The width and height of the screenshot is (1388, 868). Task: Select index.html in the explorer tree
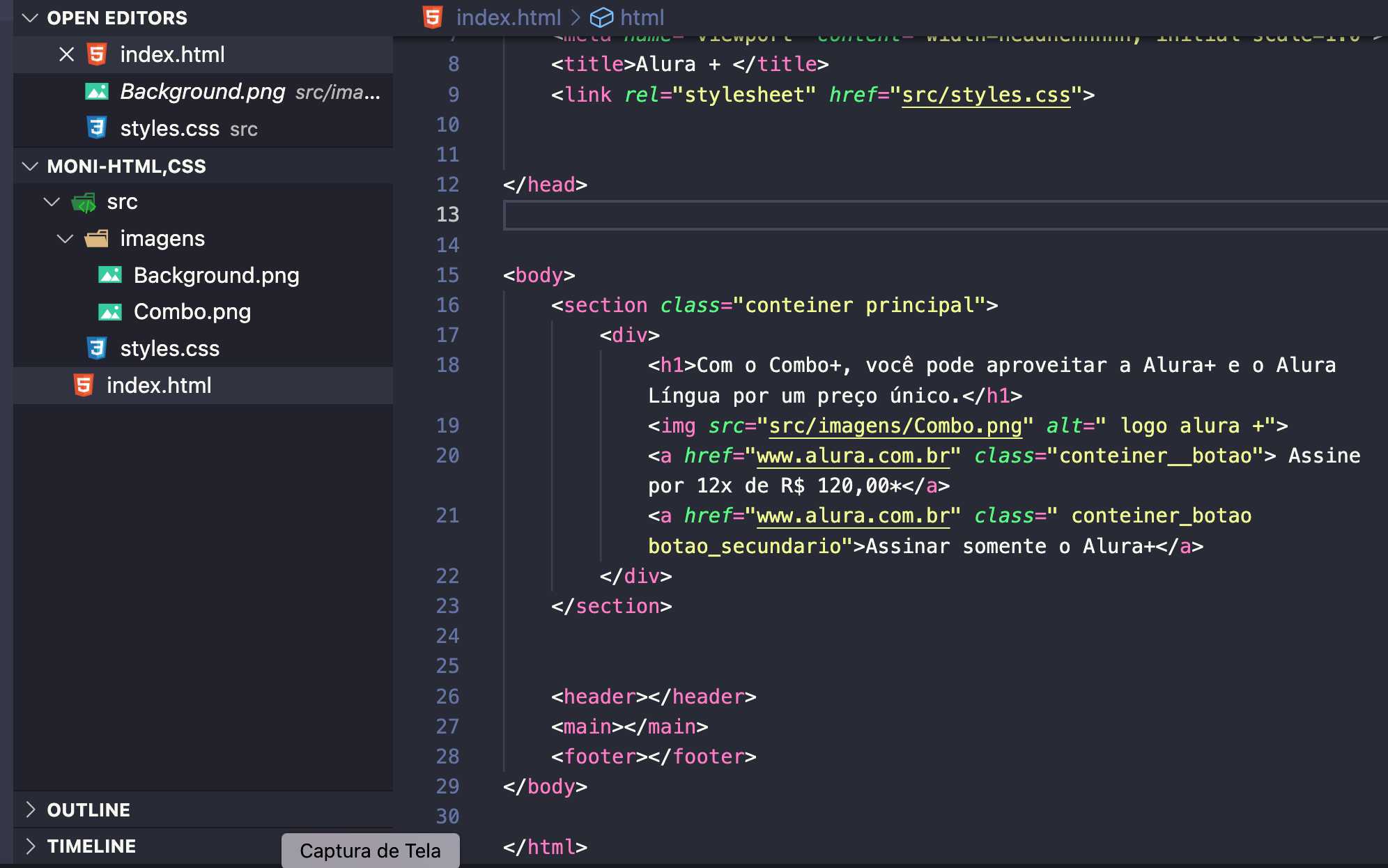pos(159,385)
